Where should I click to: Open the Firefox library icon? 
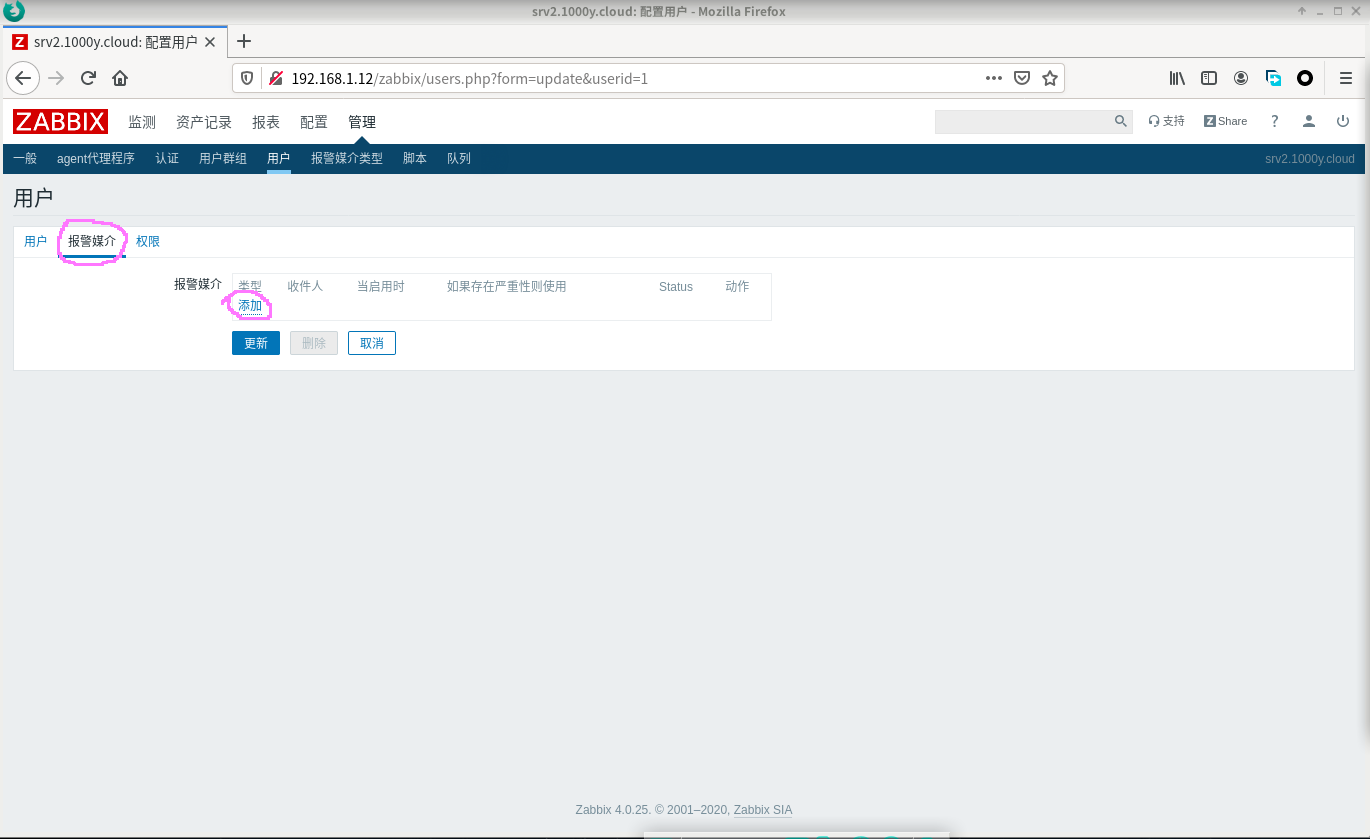click(1177, 78)
